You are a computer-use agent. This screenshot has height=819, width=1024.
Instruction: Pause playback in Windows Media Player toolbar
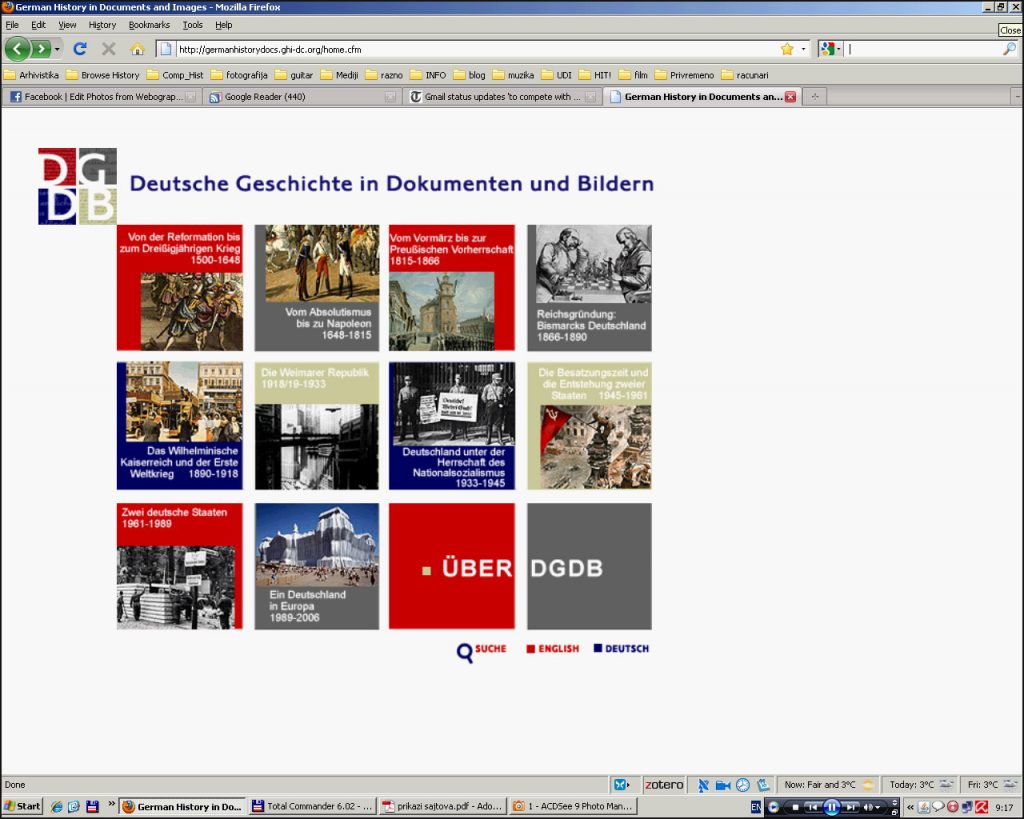pos(831,807)
